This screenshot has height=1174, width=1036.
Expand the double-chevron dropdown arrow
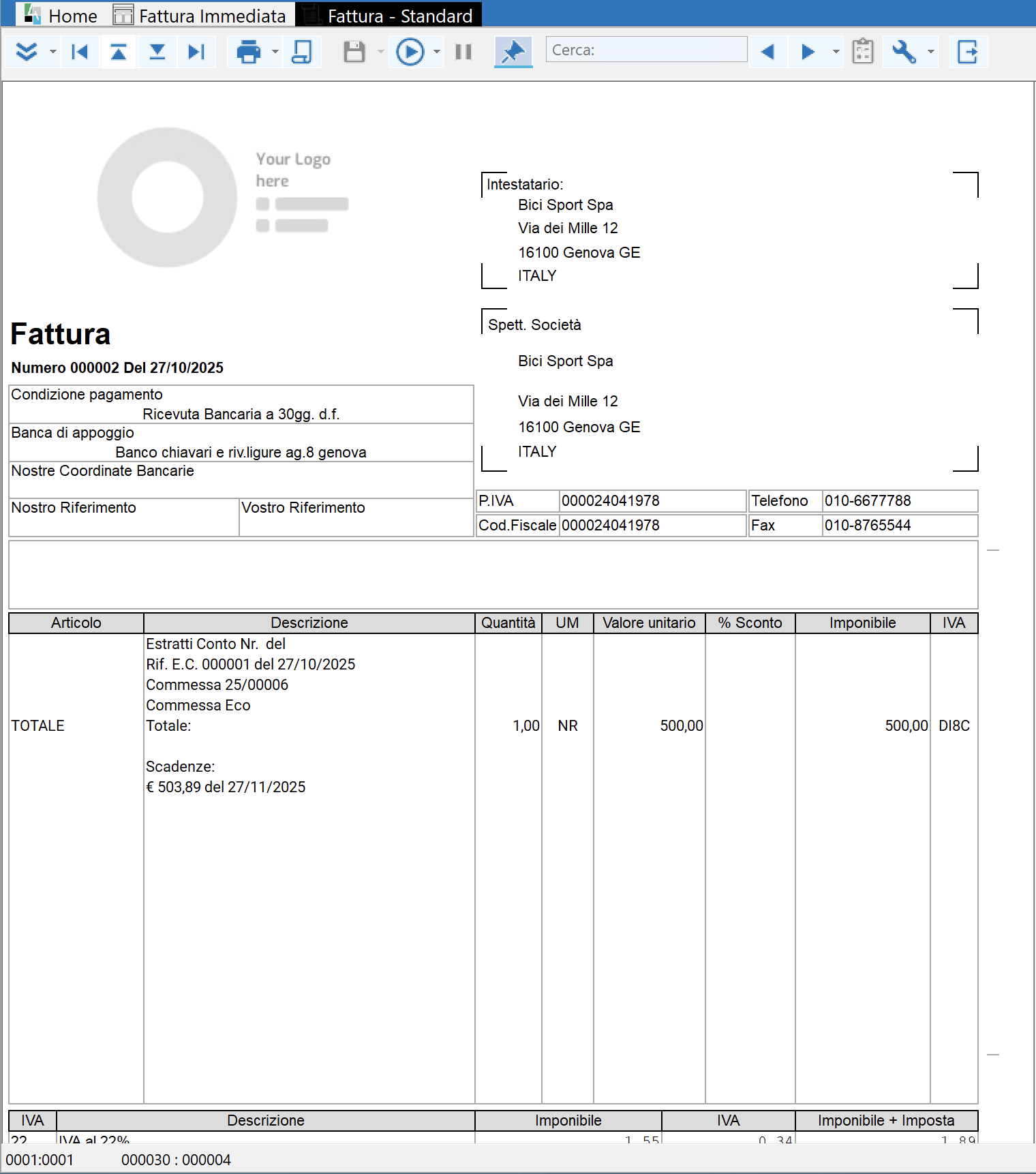click(x=52, y=52)
